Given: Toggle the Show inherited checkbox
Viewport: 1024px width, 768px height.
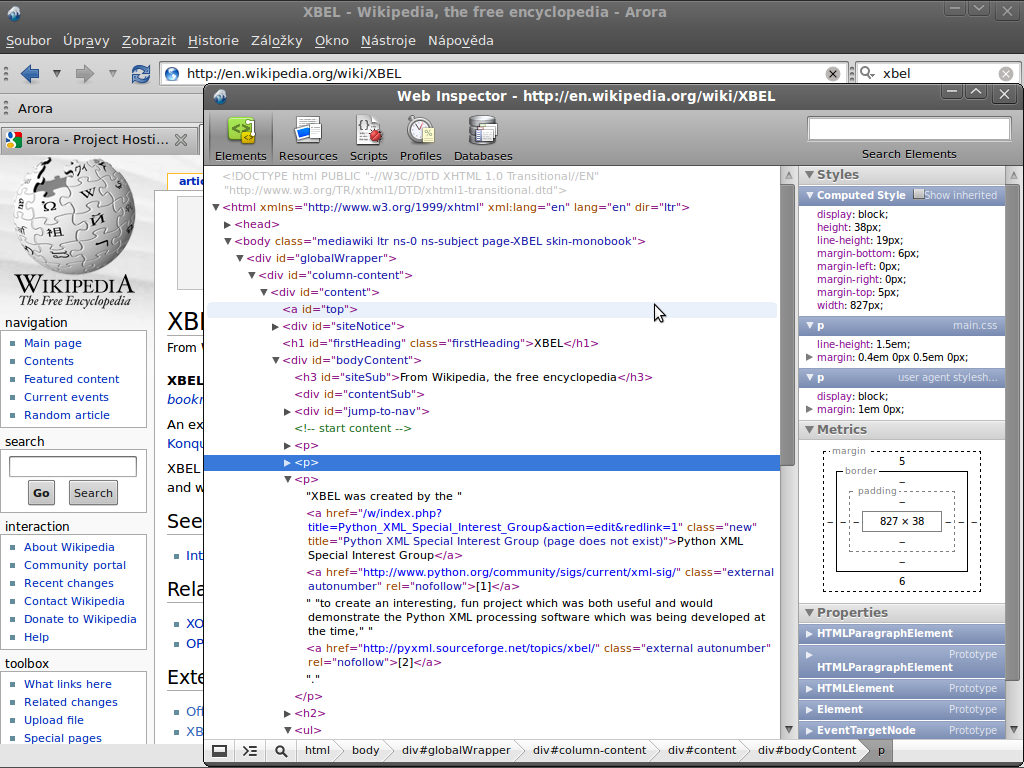Looking at the screenshot, I should click(x=918, y=195).
